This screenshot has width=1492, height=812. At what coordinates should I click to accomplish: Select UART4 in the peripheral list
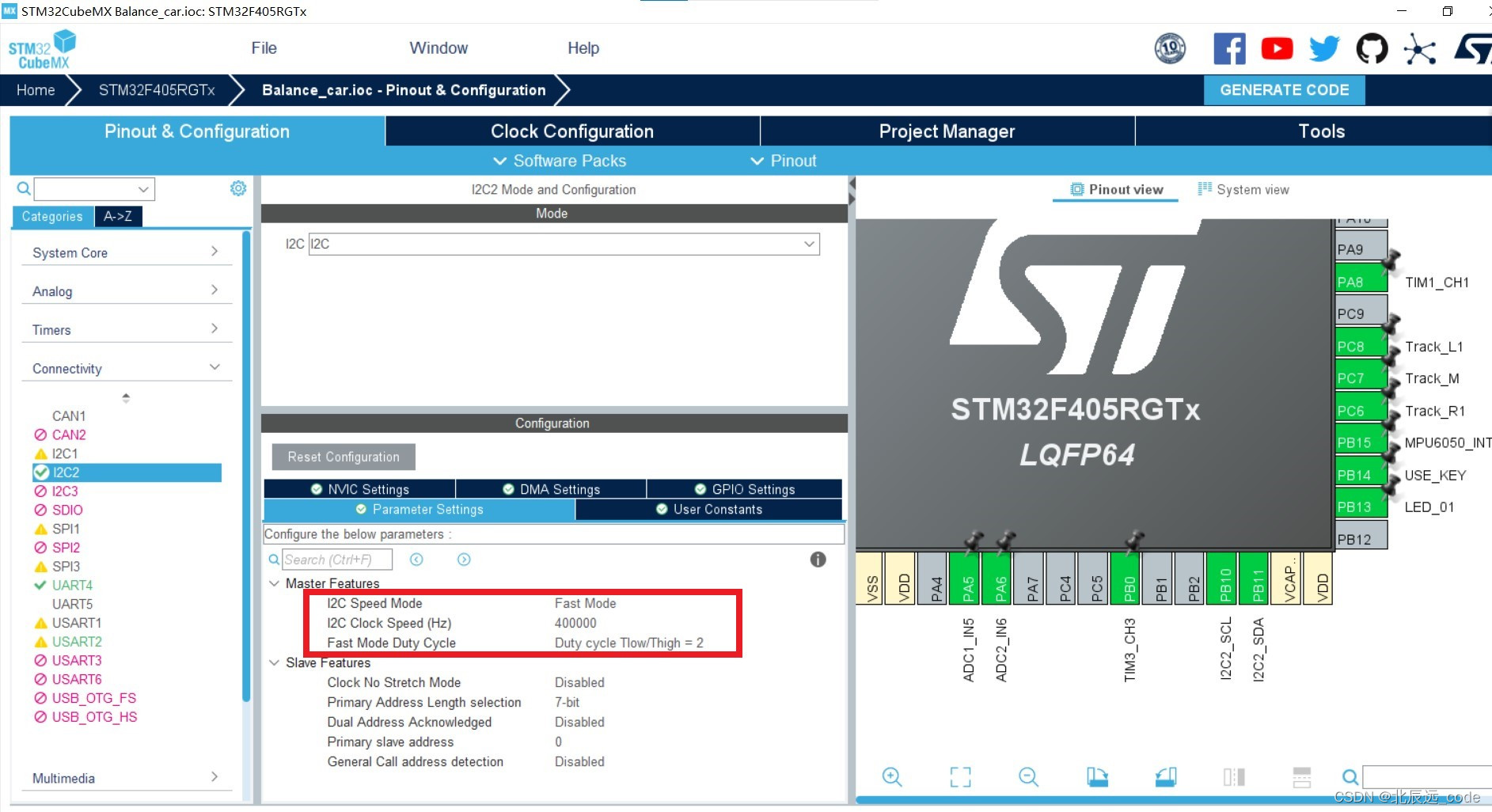point(73,585)
